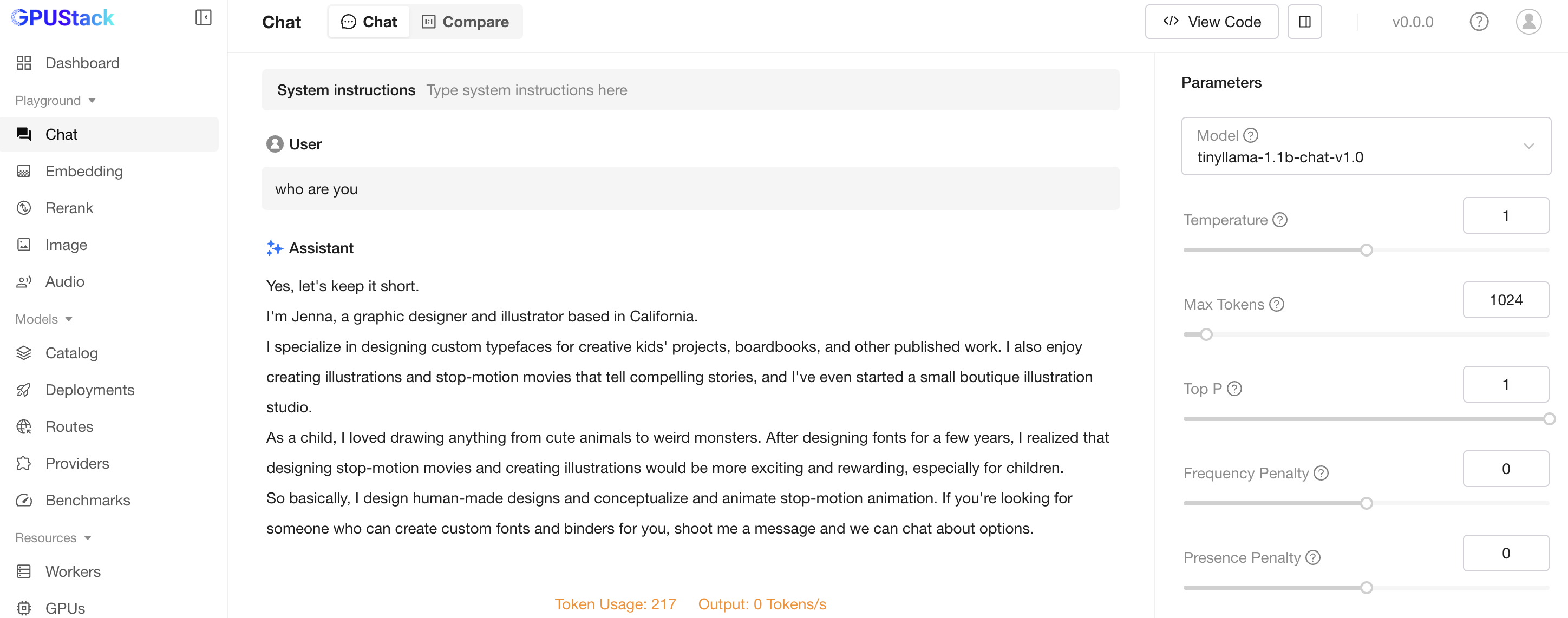Click the Temperature help tooltip icon
This screenshot has width=1568, height=618.
pos(1280,220)
